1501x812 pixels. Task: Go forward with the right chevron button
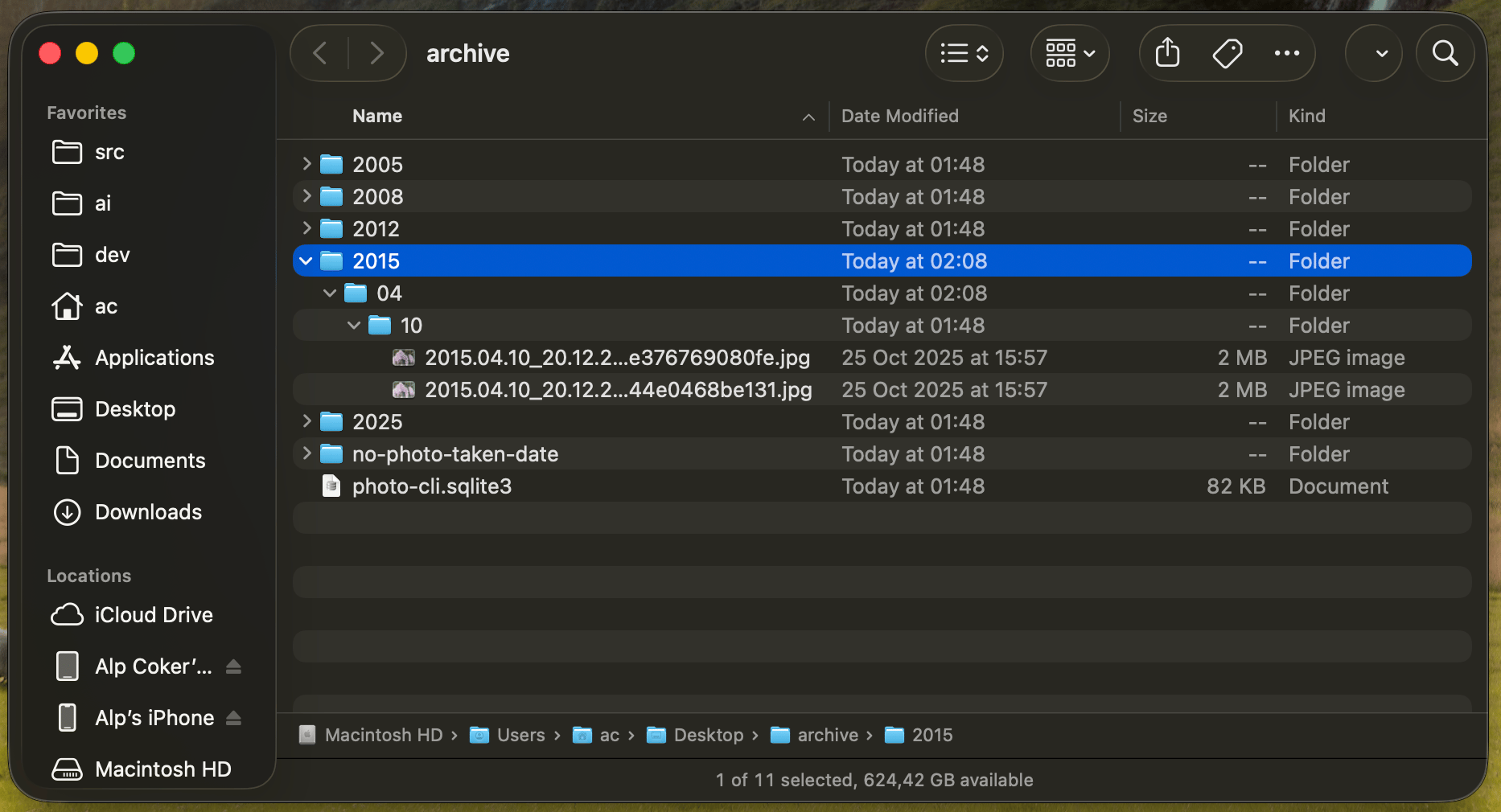coord(376,53)
